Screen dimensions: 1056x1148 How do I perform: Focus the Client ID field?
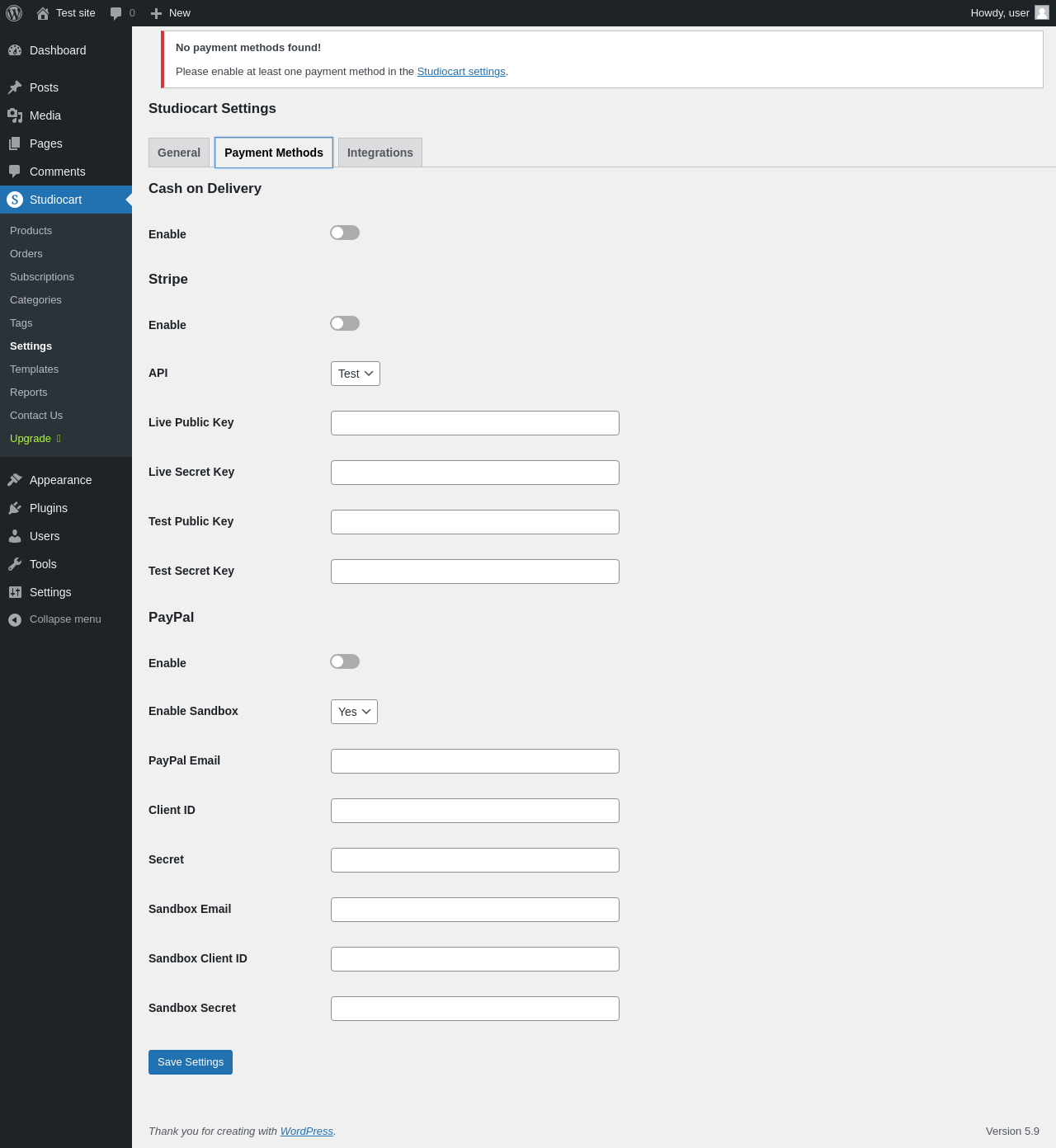click(475, 811)
